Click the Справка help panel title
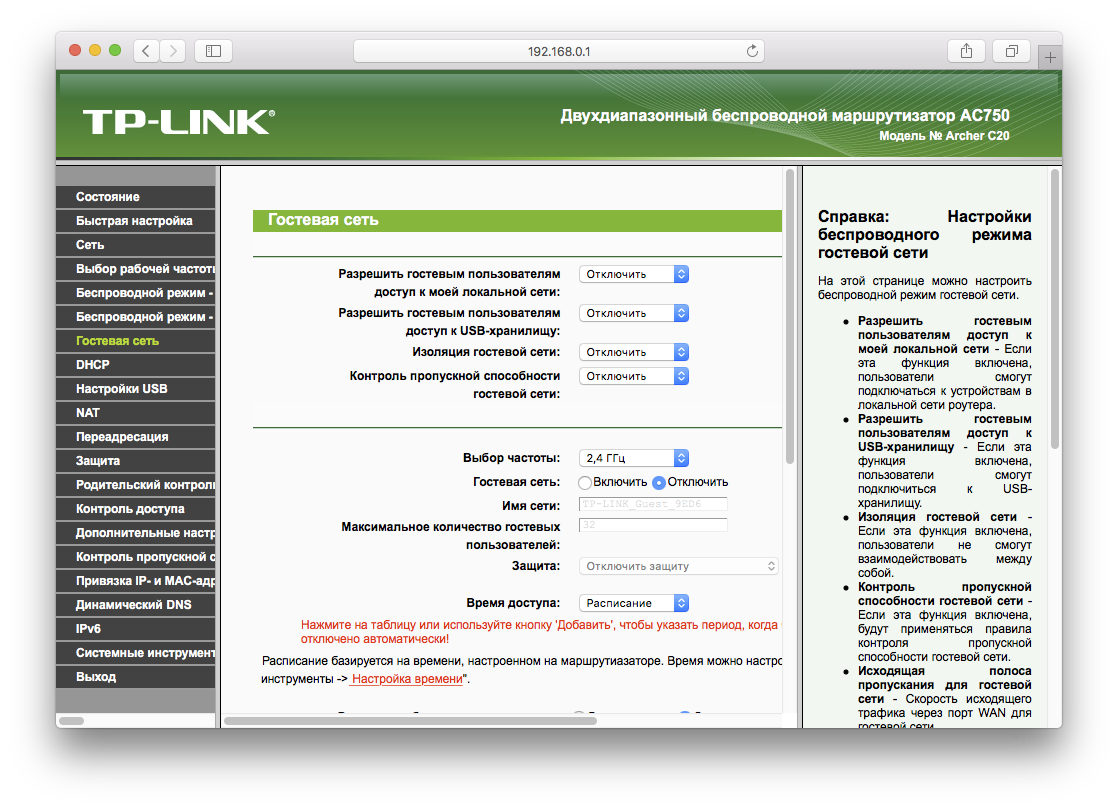Screen dimensions: 1118x808 [x=925, y=235]
